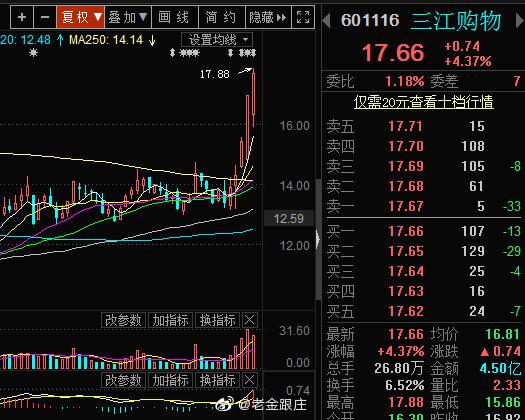
Task: Click star event marker above chart
Action: click(x=33, y=53)
